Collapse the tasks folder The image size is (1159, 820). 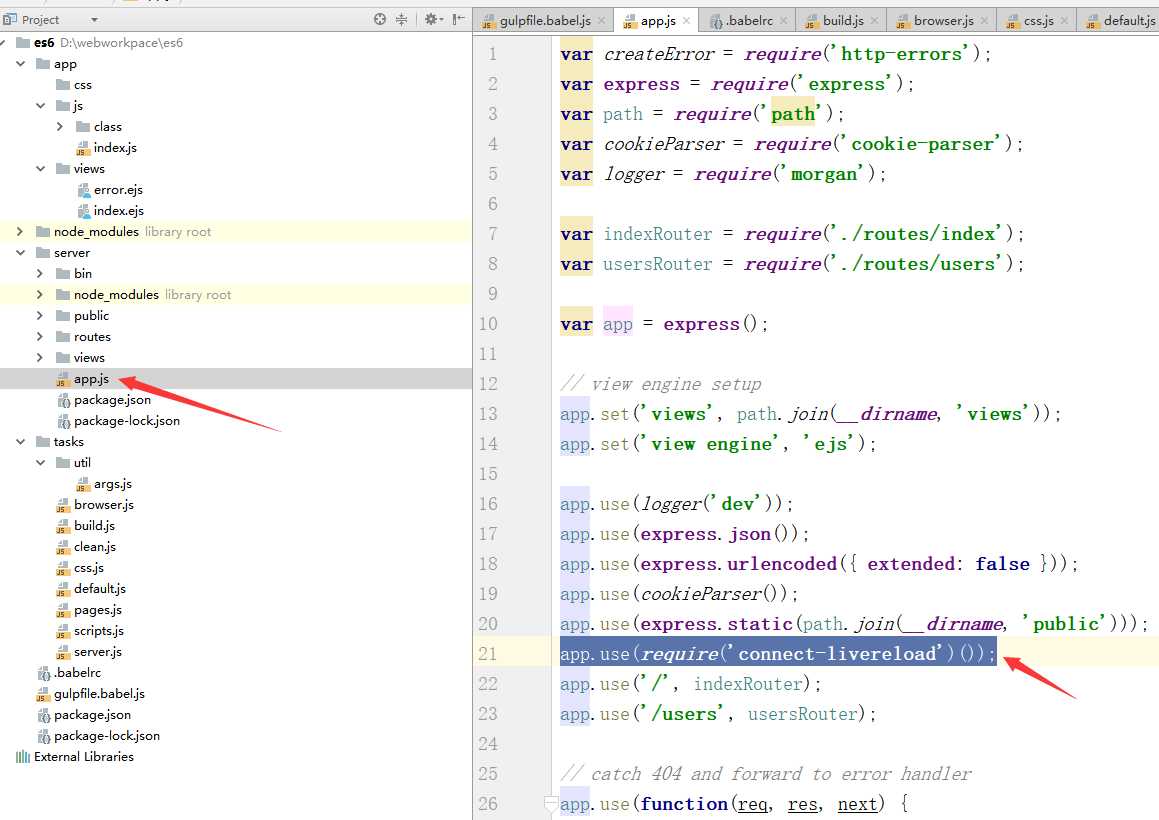[21, 441]
